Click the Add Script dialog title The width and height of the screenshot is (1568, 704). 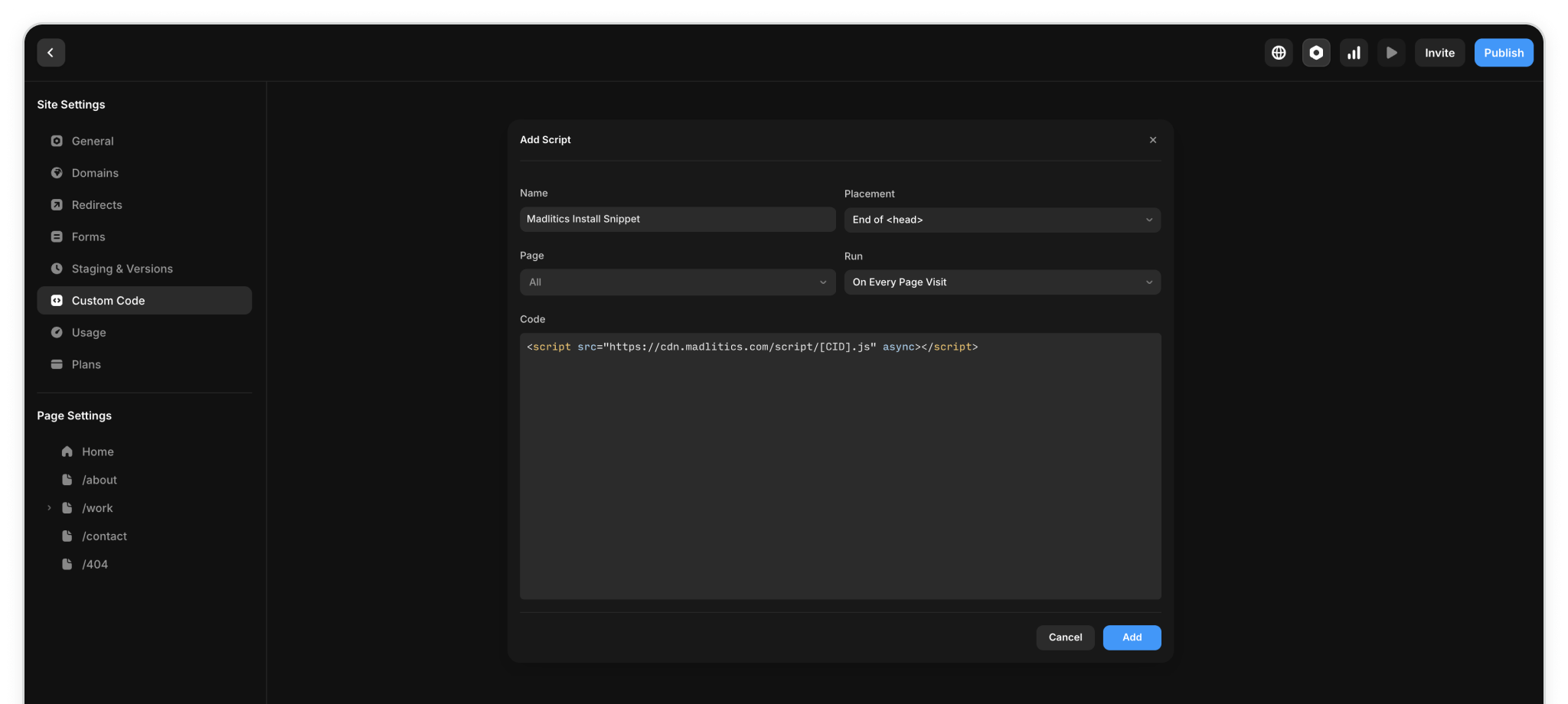(x=545, y=140)
